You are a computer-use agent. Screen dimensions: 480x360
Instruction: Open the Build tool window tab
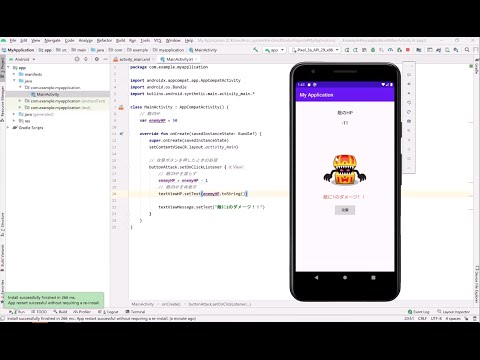click(x=60, y=312)
